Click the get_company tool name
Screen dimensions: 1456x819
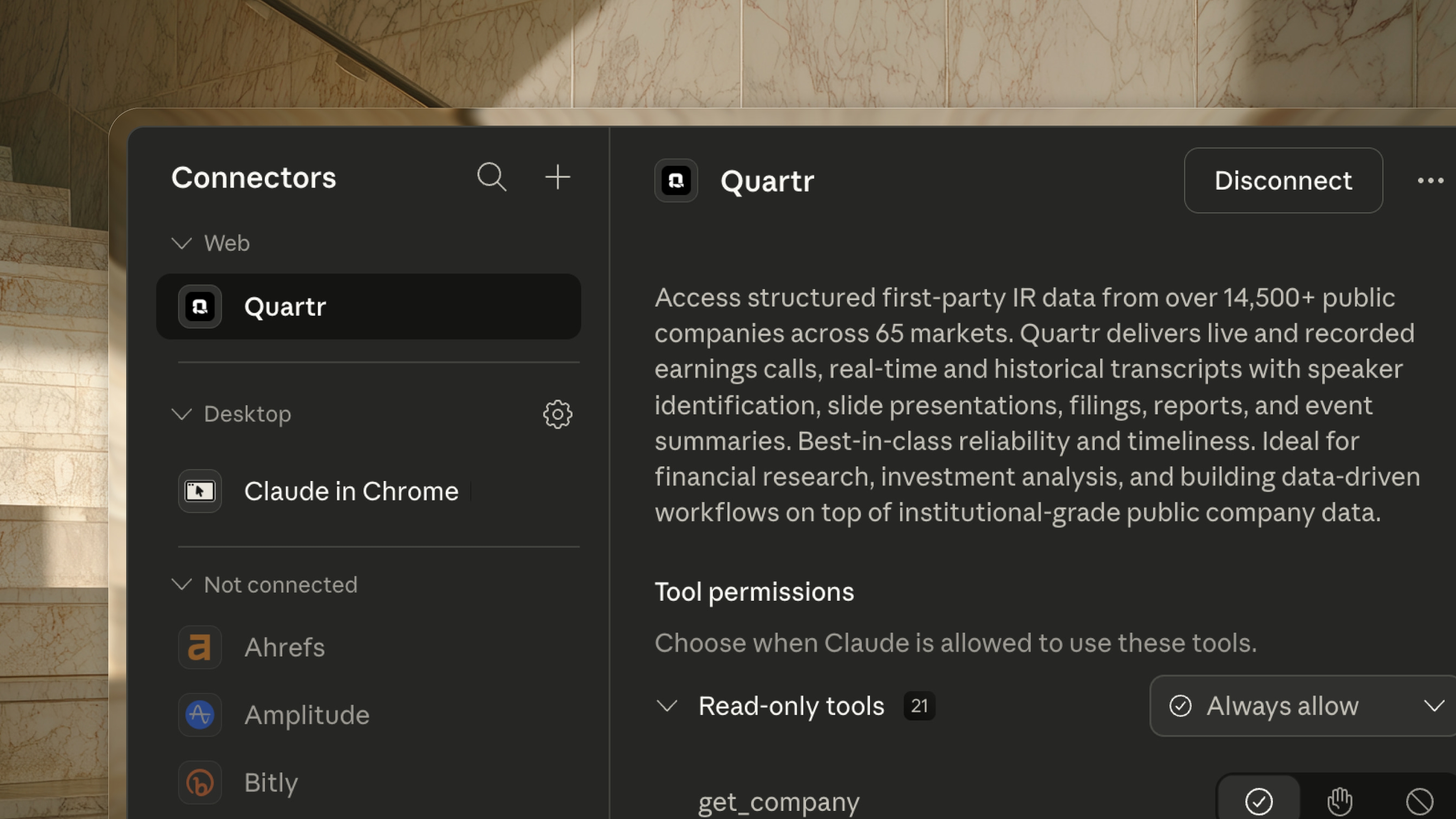tap(778, 803)
